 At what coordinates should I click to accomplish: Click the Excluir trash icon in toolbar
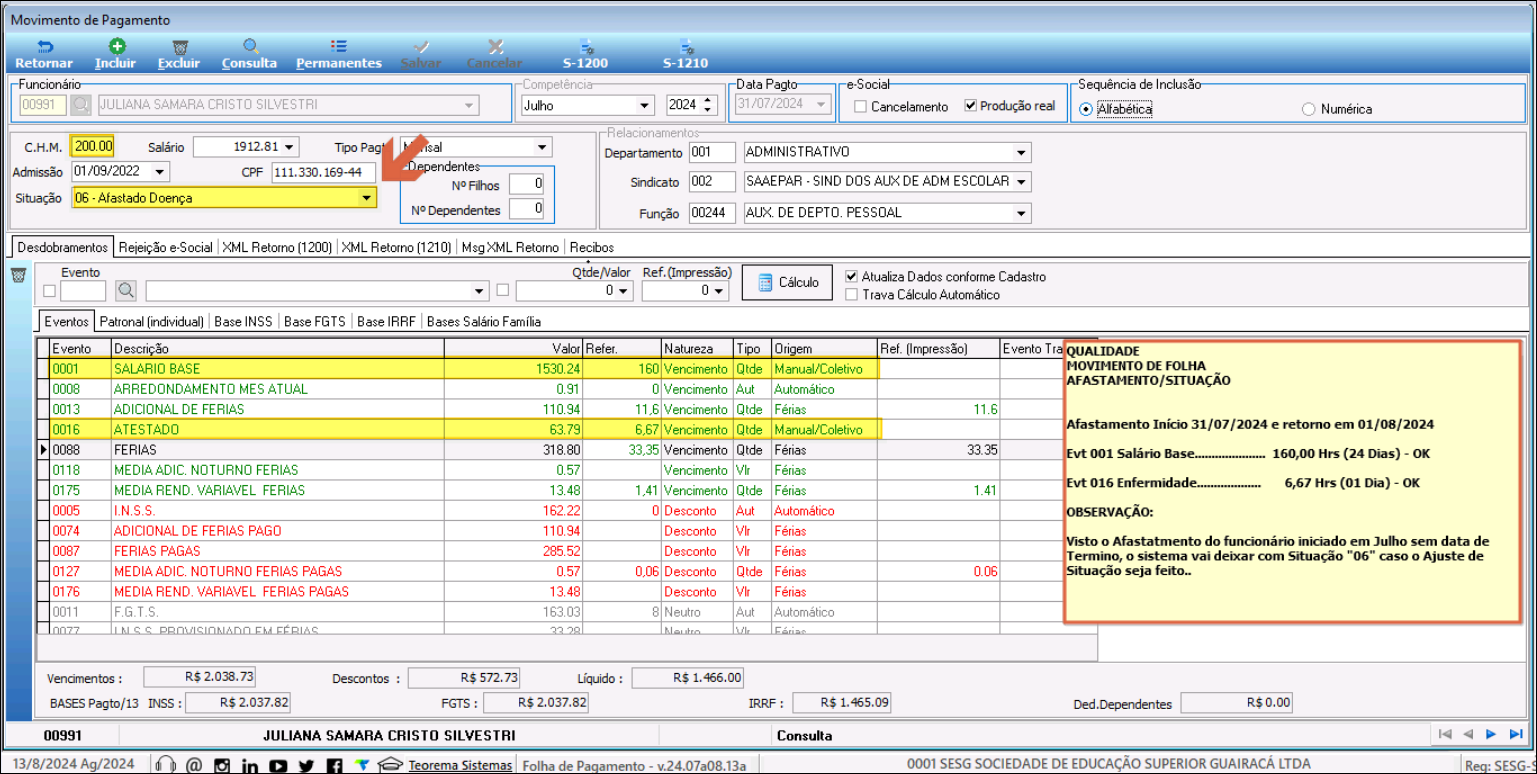180,47
